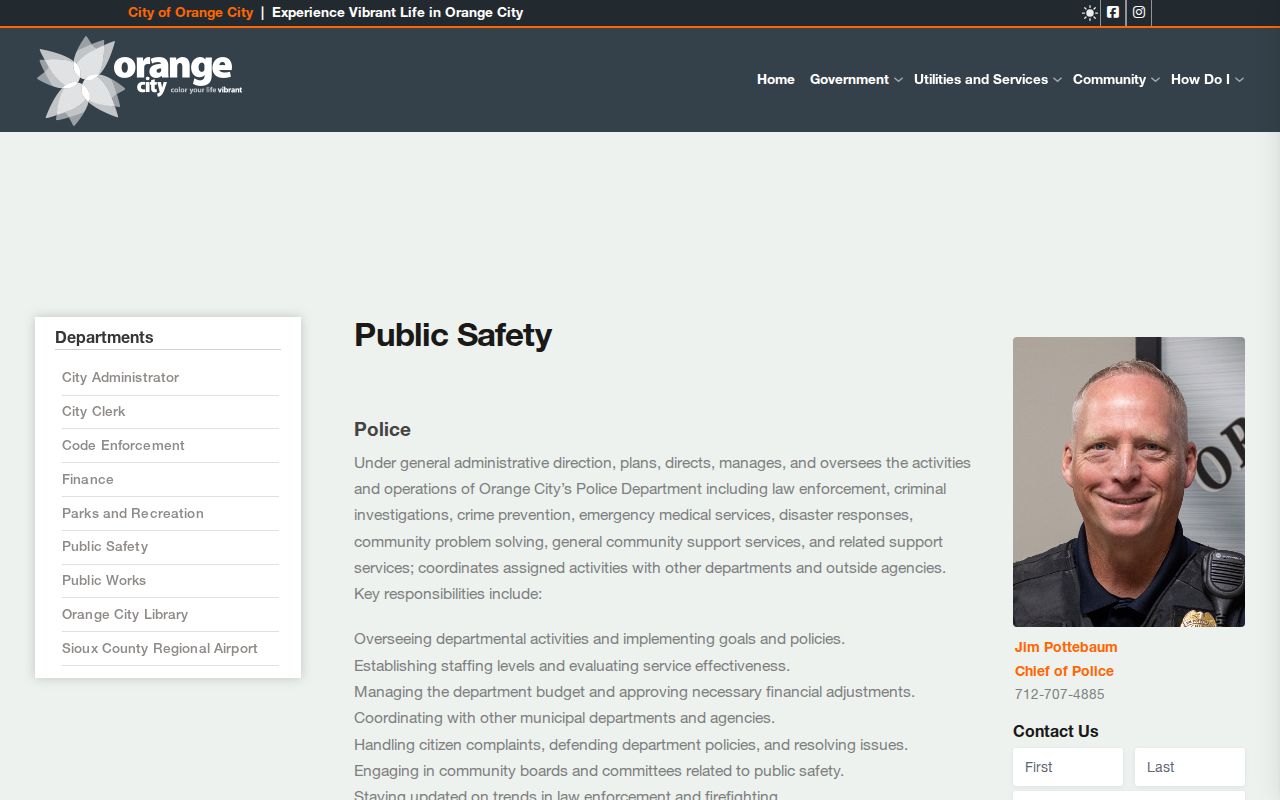Screen dimensions: 1280x800
Task: Select Public Safety in Departments list
Action: 105,546
